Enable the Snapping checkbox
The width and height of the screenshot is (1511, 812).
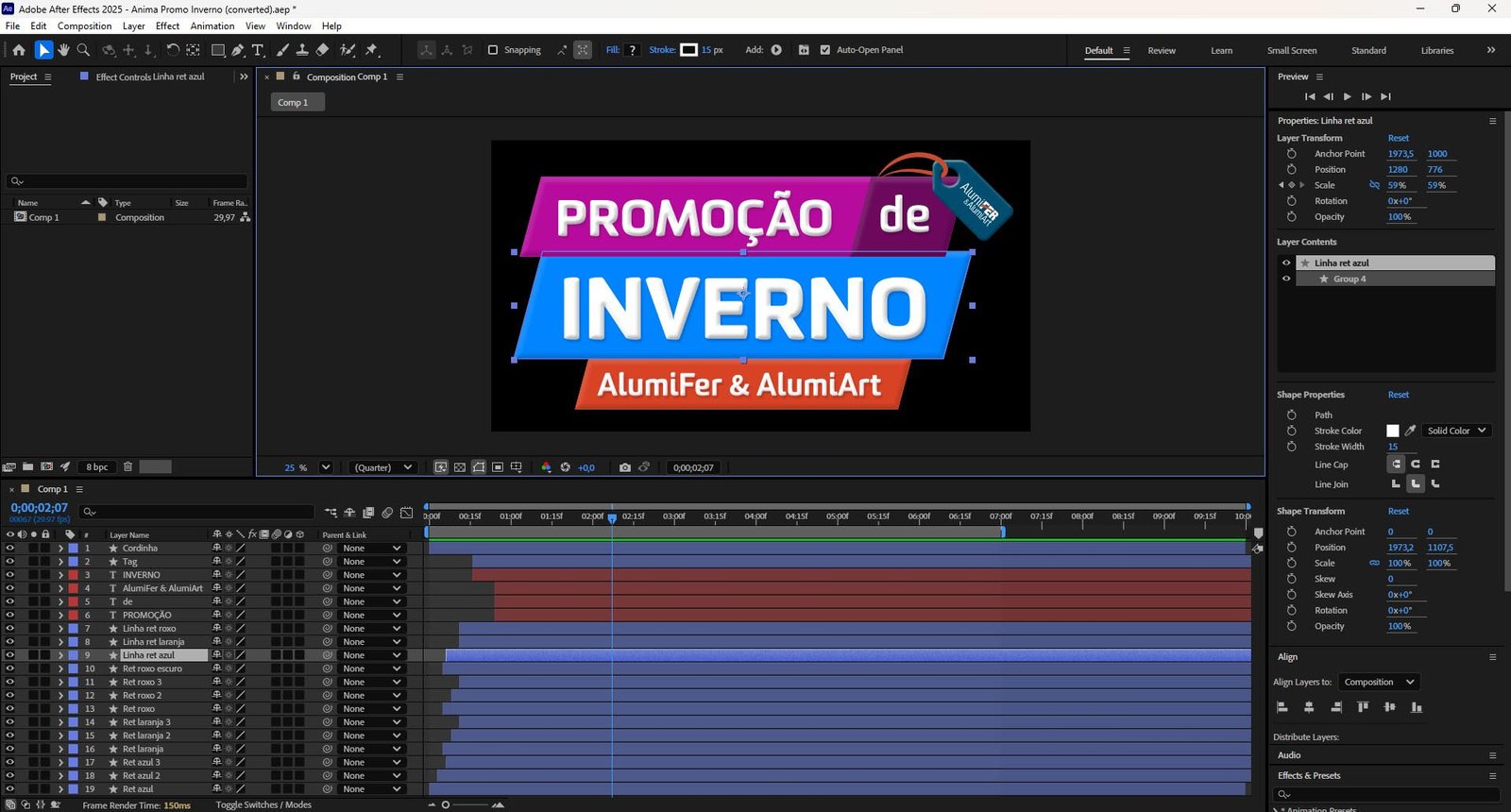coord(492,50)
